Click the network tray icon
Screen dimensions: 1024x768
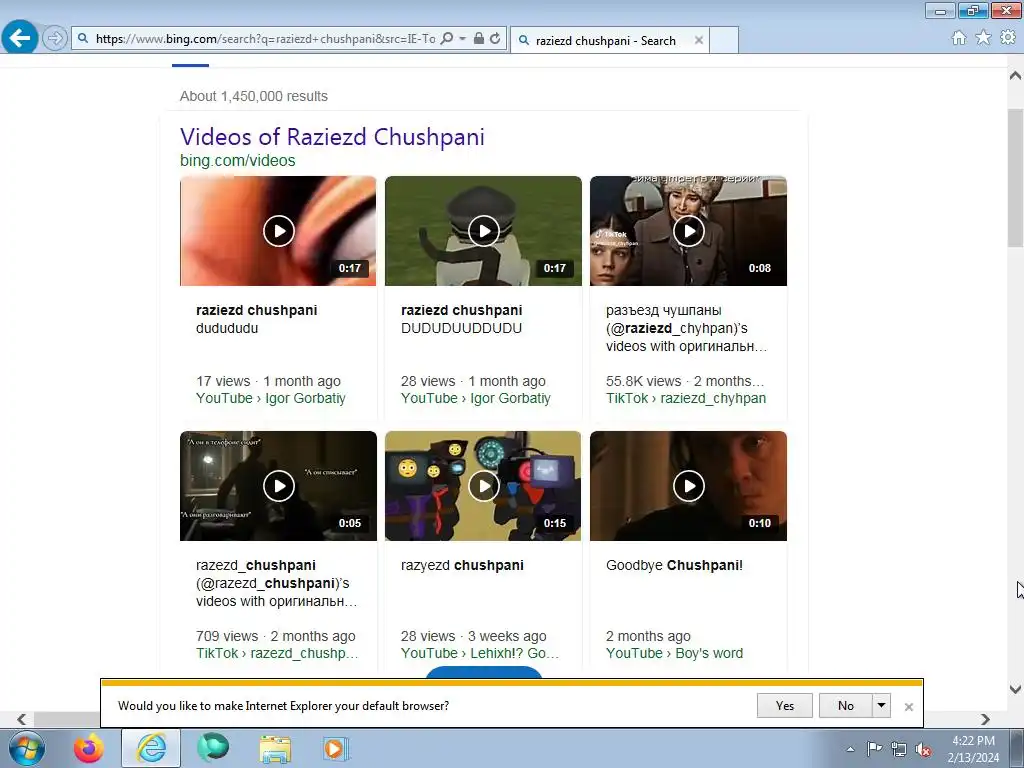tap(899, 749)
